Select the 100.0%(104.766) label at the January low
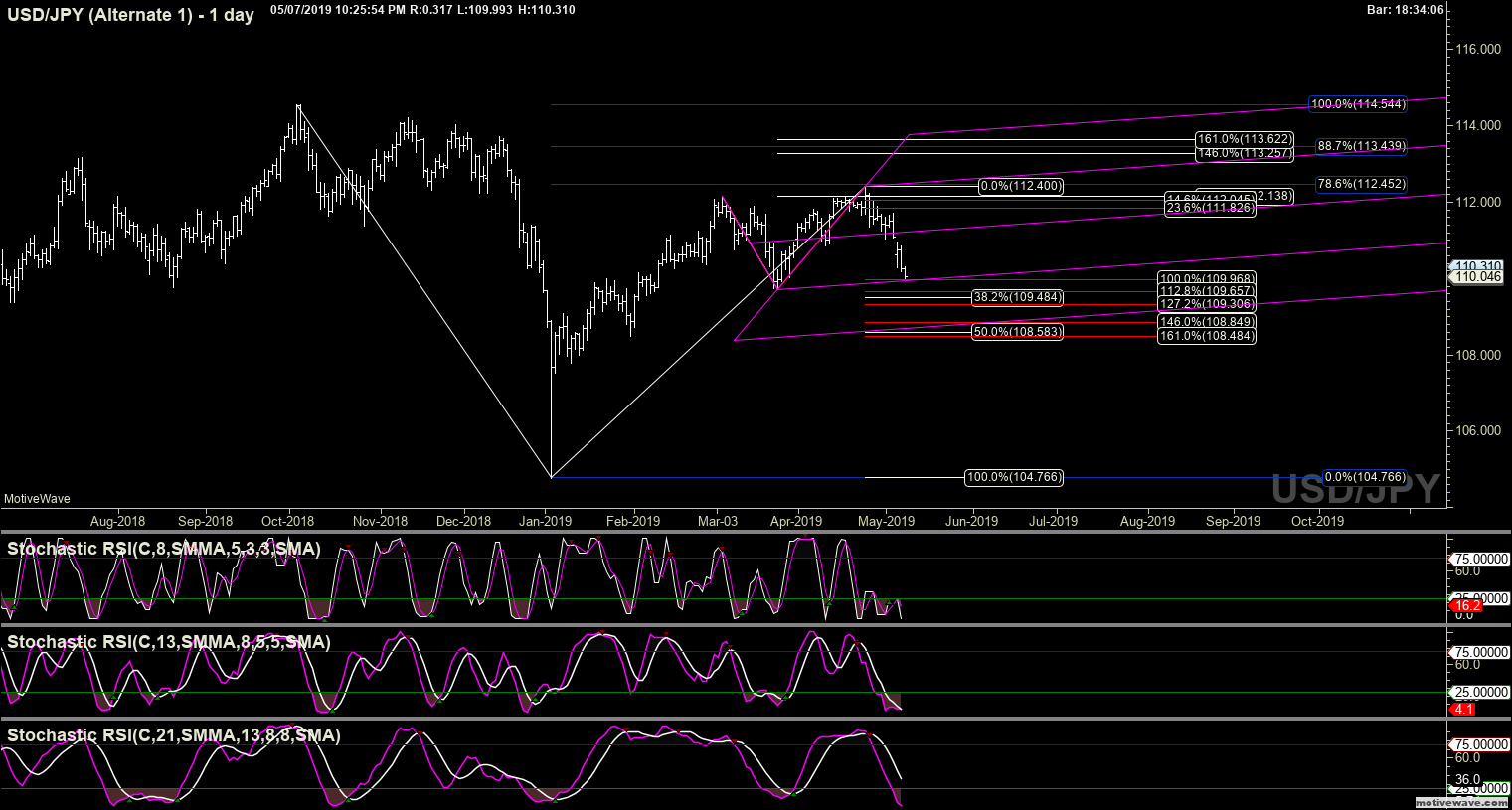The width and height of the screenshot is (1512, 810). (1014, 478)
